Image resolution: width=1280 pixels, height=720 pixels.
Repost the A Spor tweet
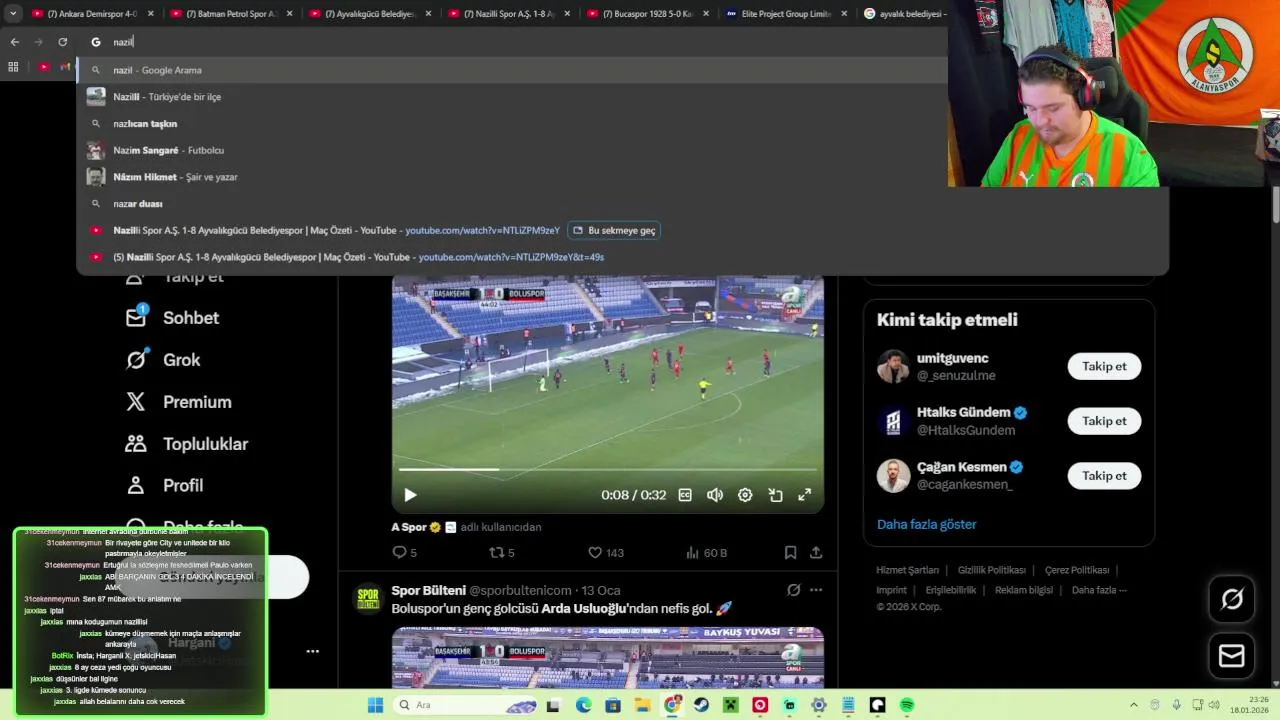pyautogui.click(x=501, y=552)
